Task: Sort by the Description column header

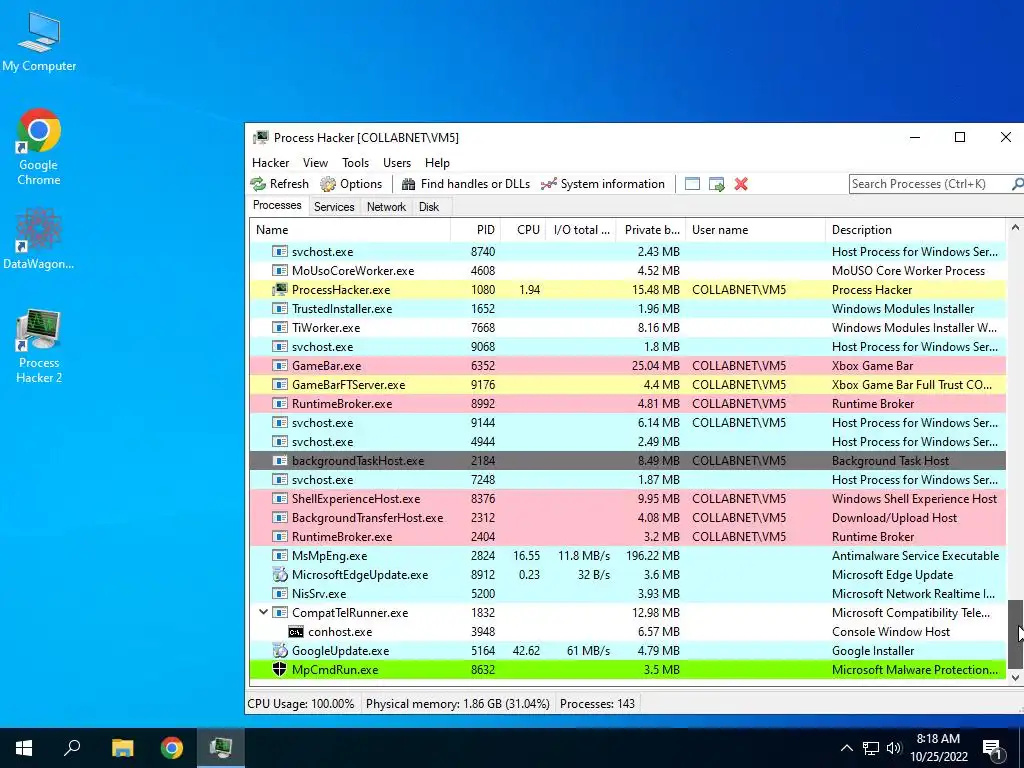Action: pos(916,230)
